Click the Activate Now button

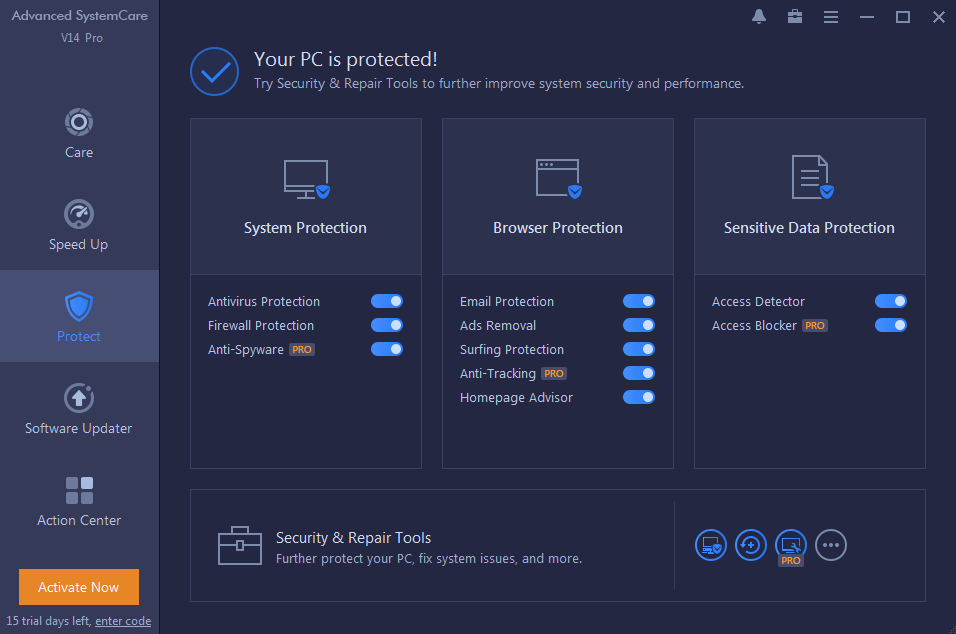pos(79,587)
